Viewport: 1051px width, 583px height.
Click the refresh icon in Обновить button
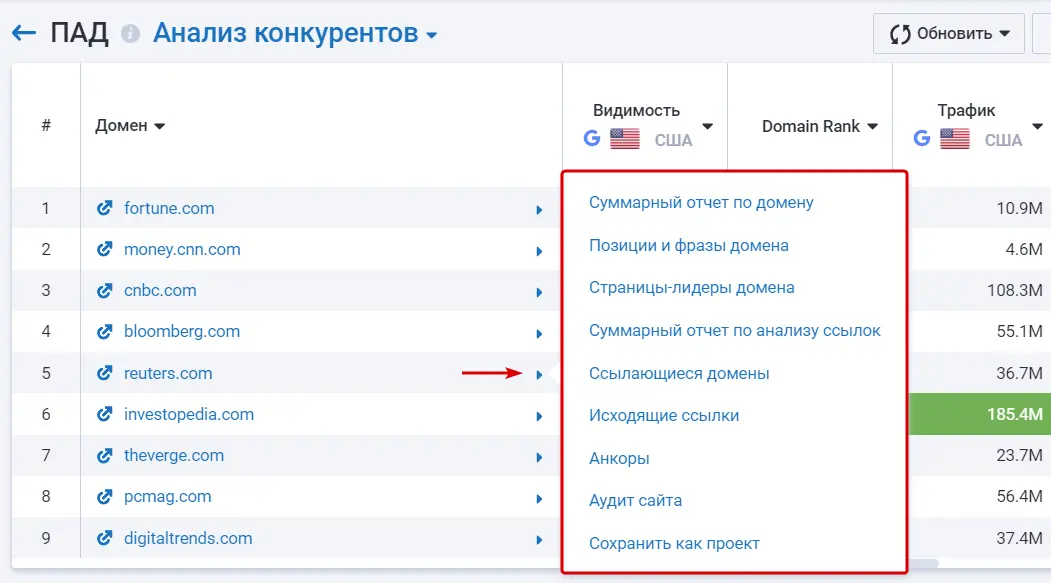[900, 34]
